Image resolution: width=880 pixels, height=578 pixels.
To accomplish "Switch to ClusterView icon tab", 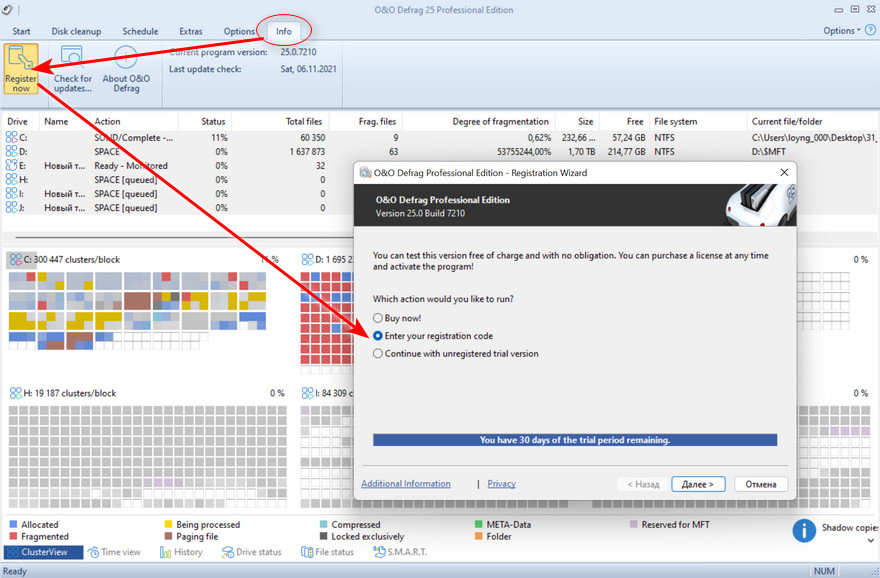I will pos(43,552).
